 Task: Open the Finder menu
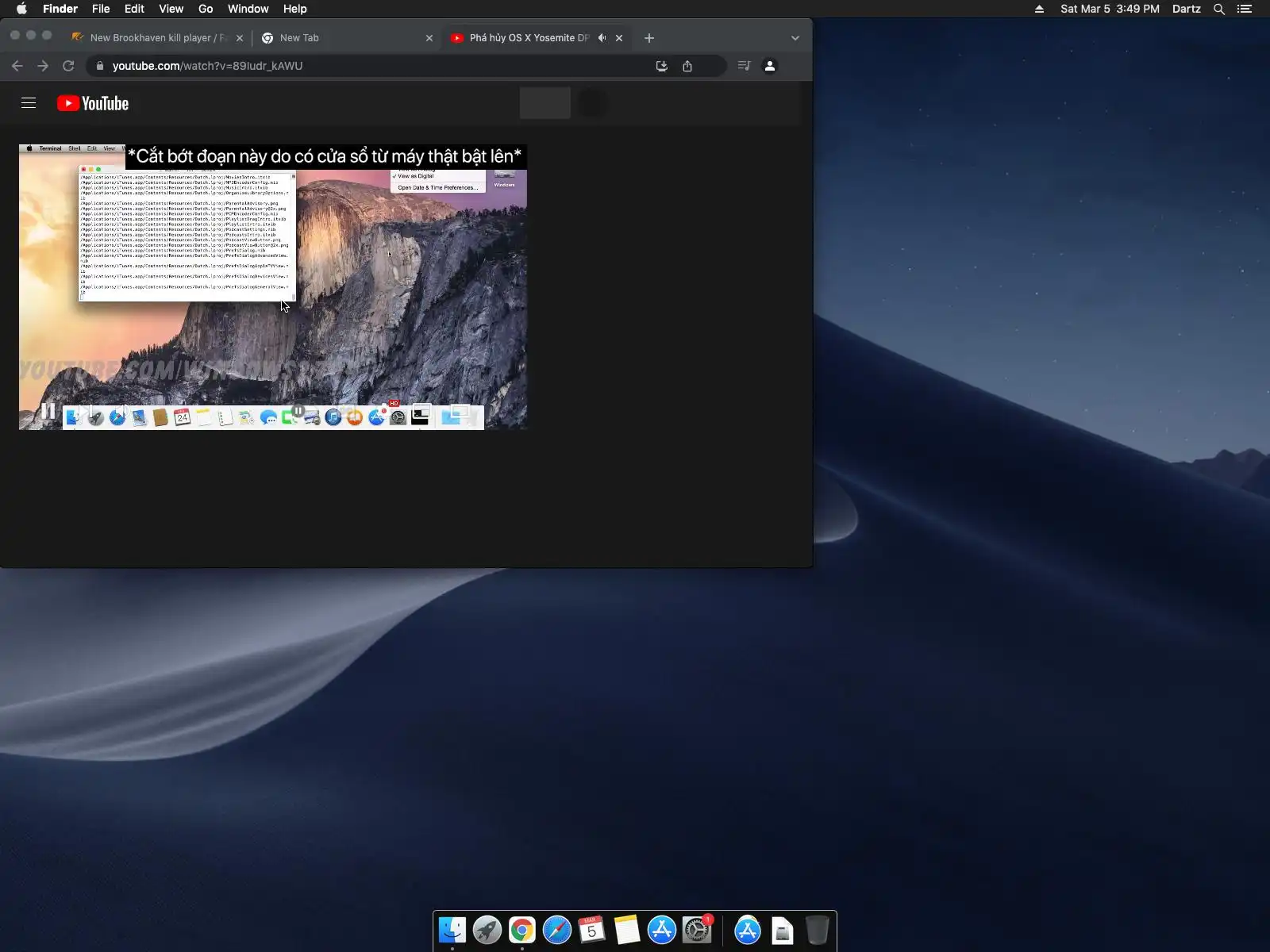pyautogui.click(x=60, y=9)
